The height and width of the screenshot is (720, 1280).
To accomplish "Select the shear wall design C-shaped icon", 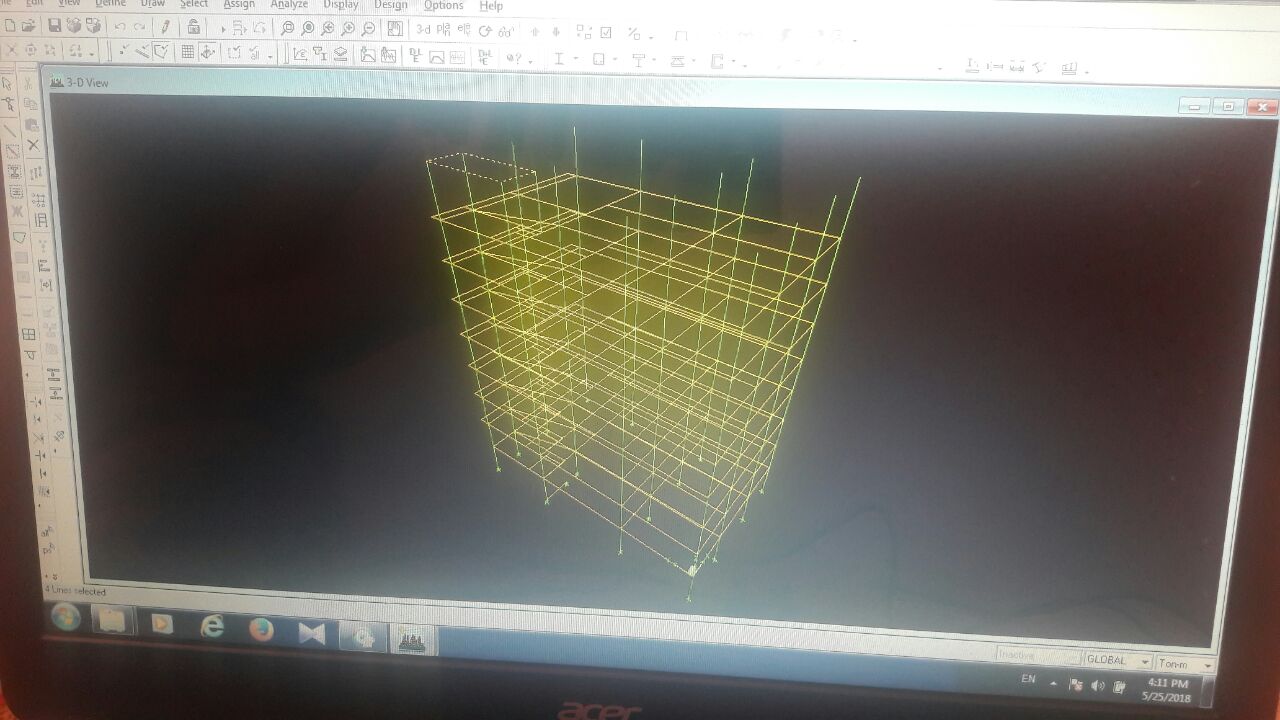I will (x=717, y=62).
